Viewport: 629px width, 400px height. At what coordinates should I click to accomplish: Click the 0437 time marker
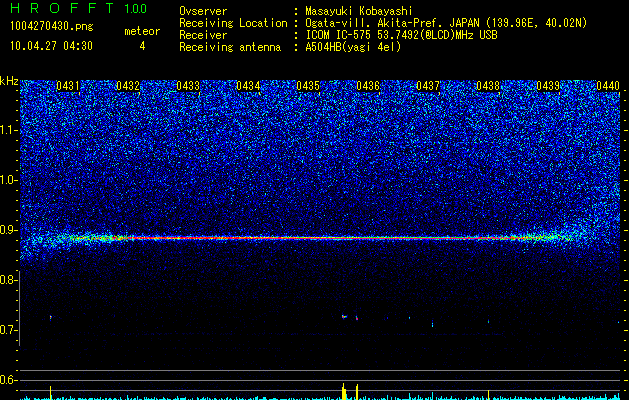(x=428, y=86)
